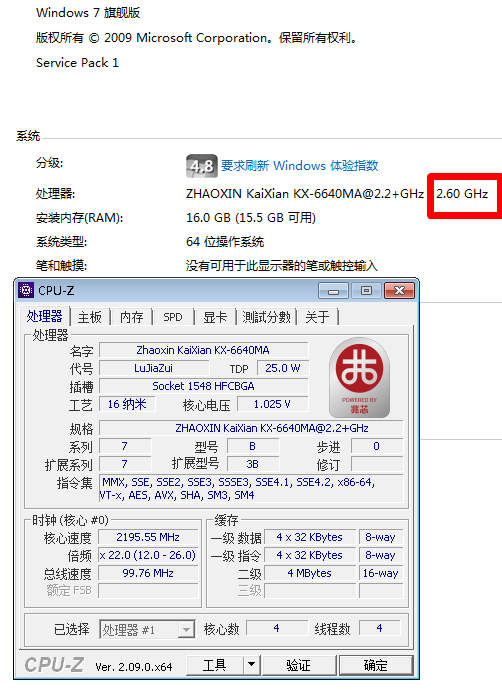Click the 核心数 value 4
Screen dimensions: 502x690
[x=276, y=628]
